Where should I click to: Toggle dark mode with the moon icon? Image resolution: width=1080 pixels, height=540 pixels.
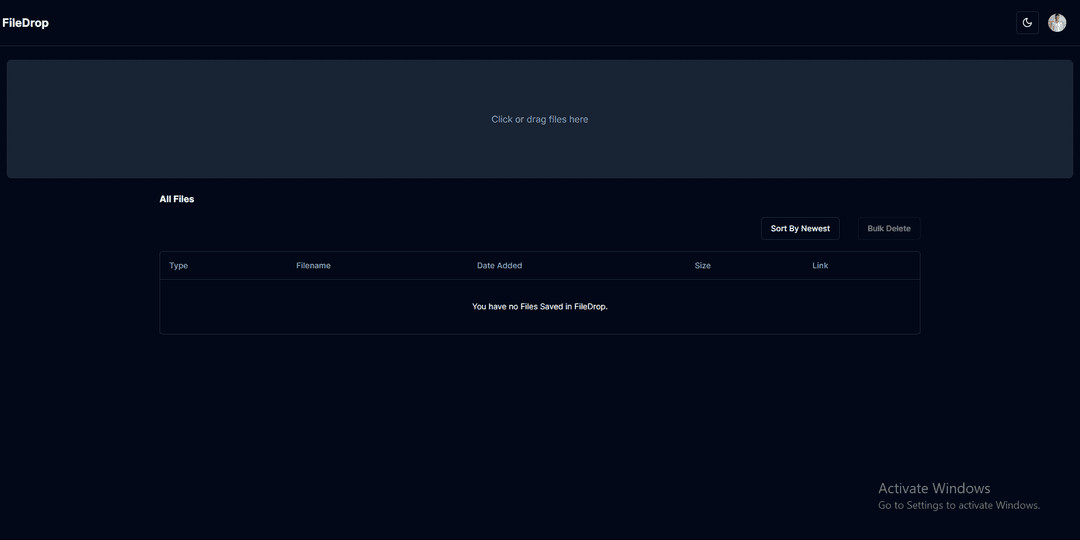pos(1027,23)
